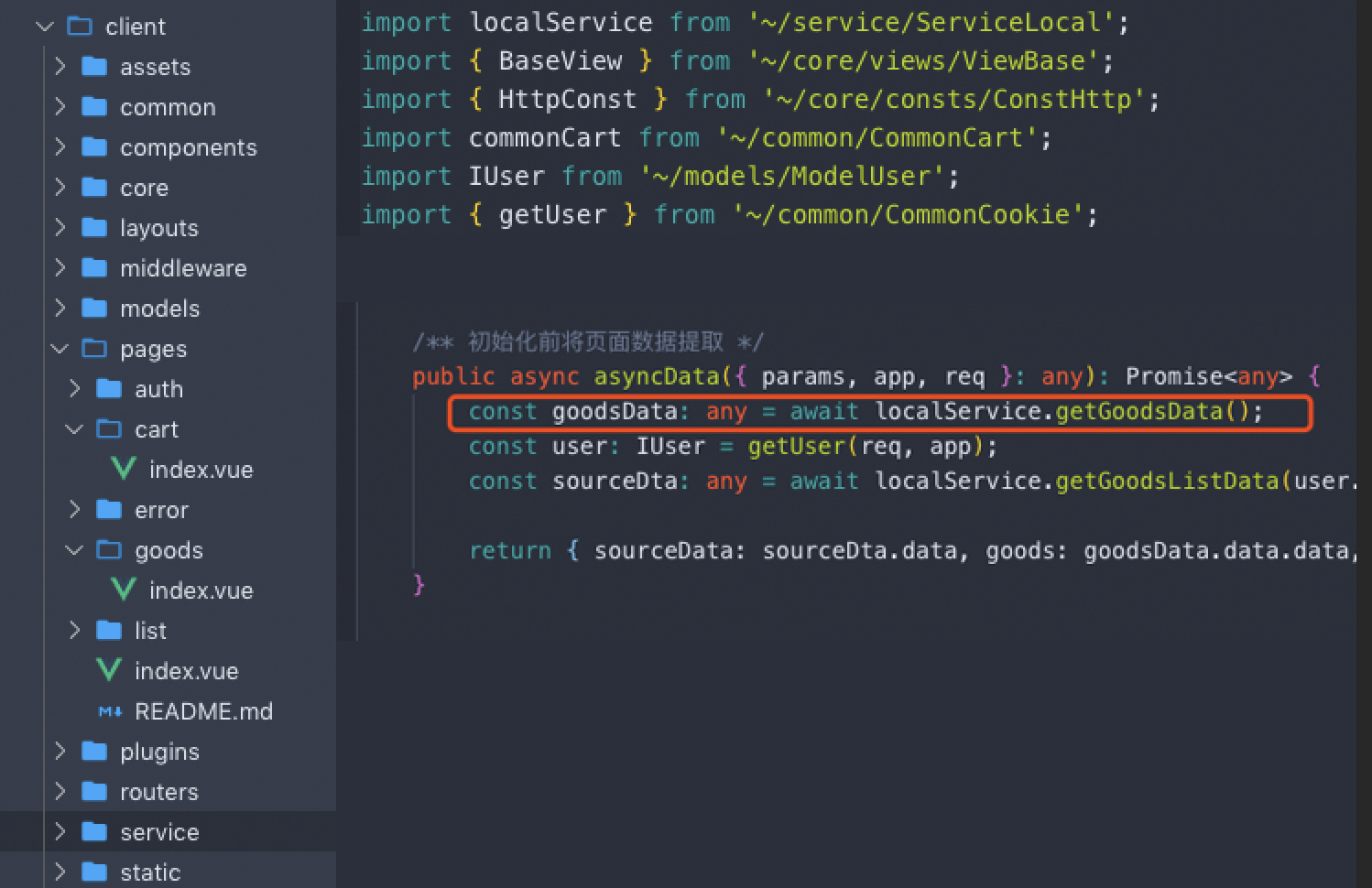Click the auth folder icon
The height and width of the screenshot is (888, 1372).
pos(109,388)
